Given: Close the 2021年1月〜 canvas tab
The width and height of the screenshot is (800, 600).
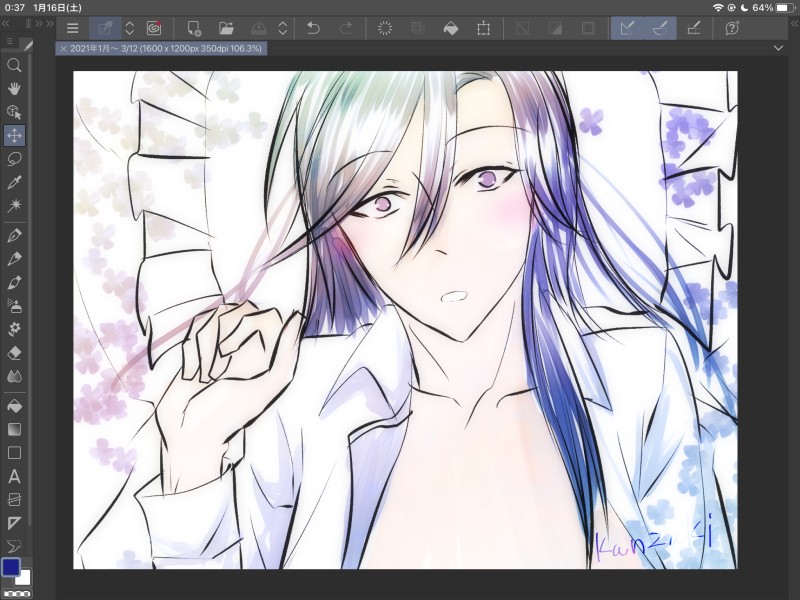Looking at the screenshot, I should [63, 49].
